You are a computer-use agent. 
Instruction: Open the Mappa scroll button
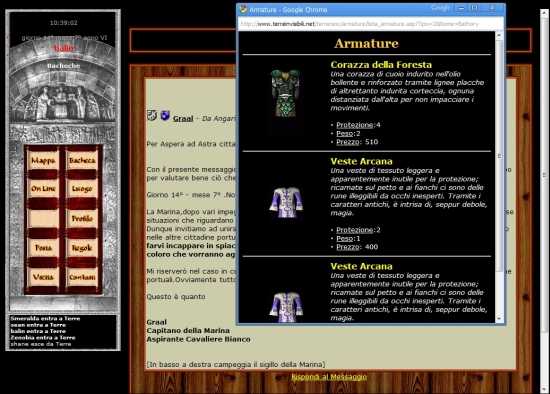[x=43, y=161]
